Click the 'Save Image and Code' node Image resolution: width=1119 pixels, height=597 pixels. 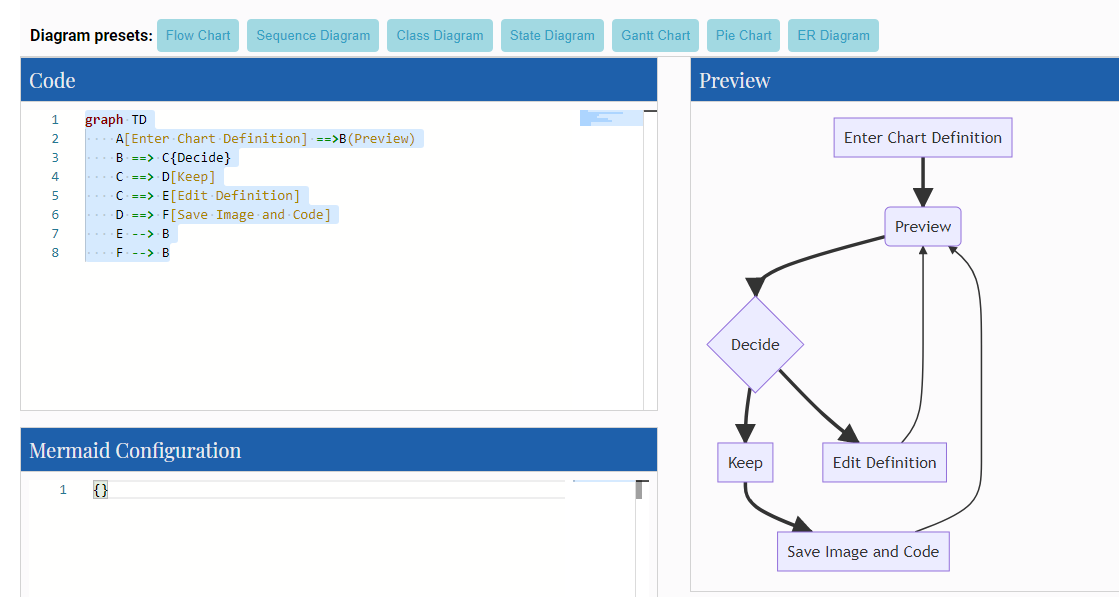click(862, 552)
